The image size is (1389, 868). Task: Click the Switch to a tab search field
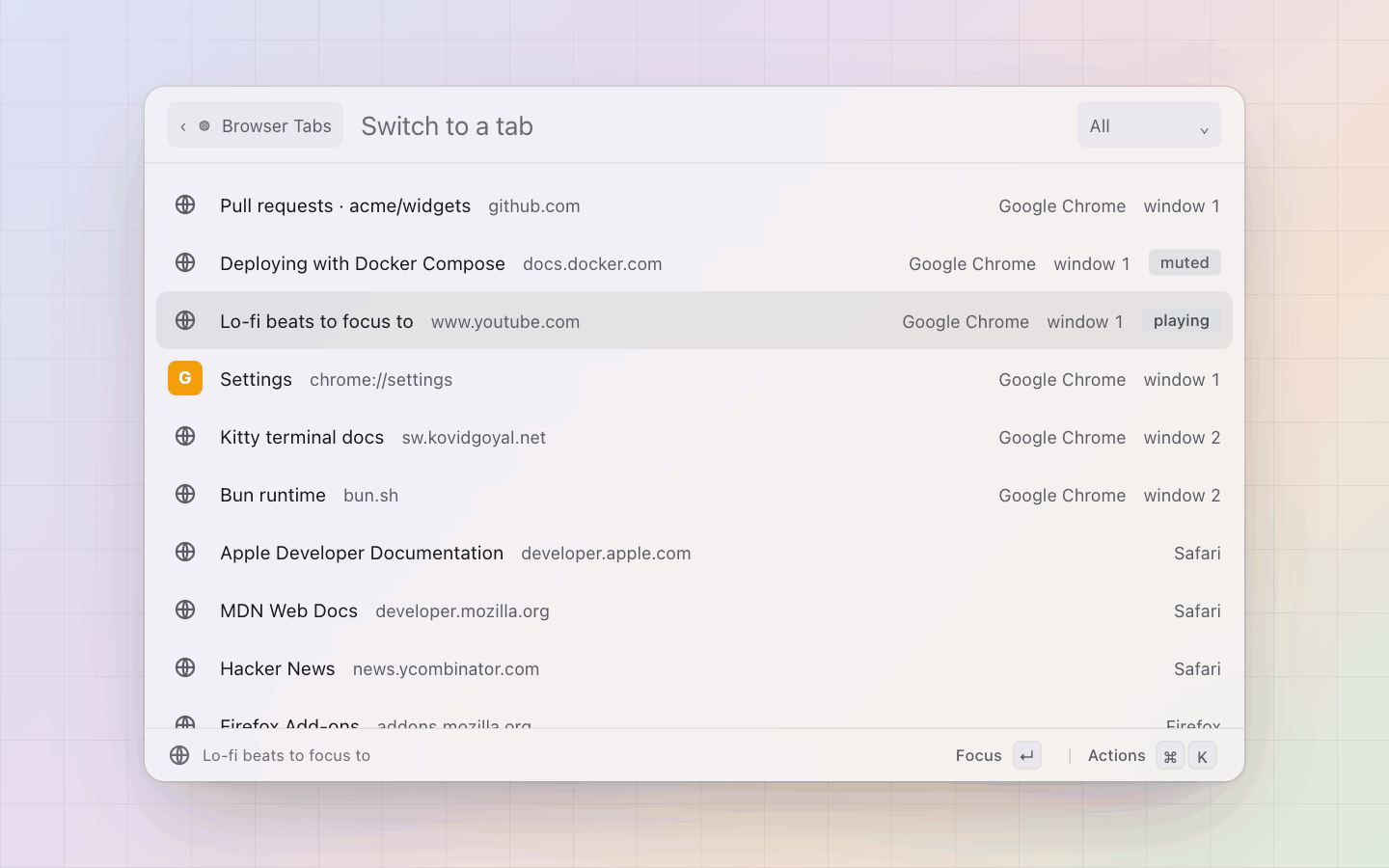(710, 125)
